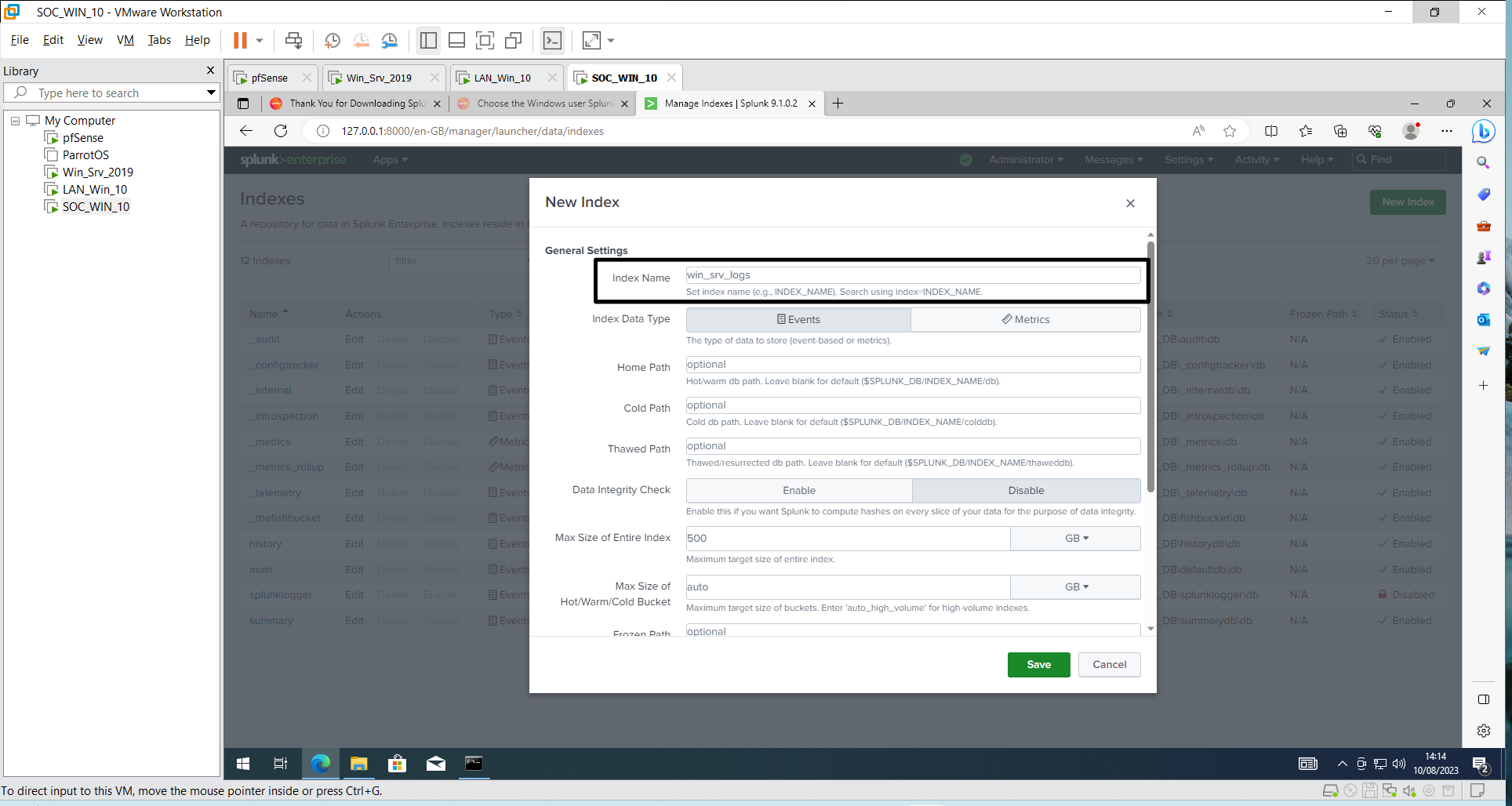Click the Home Path input field
1512x806 pixels.
[913, 364]
